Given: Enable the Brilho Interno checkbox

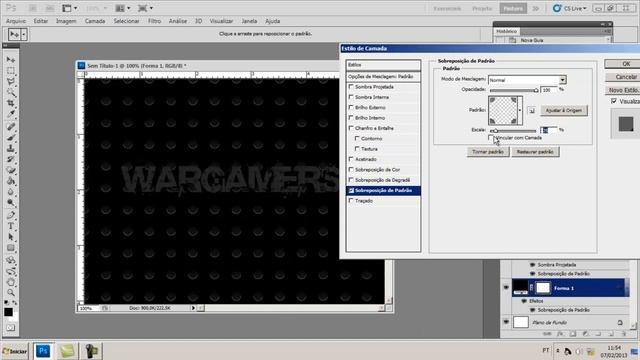Looking at the screenshot, I should point(351,118).
